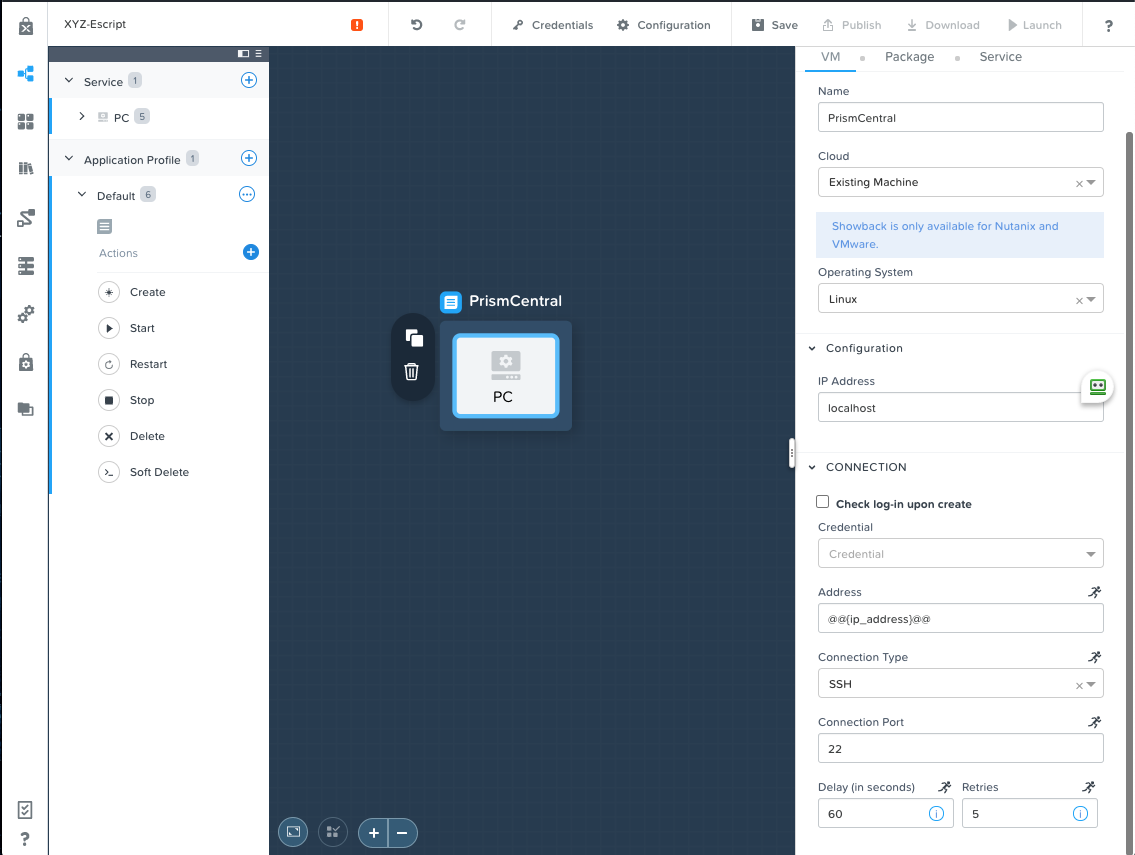1135x855 pixels.
Task: Collapse the Configuration section
Action: [812, 348]
